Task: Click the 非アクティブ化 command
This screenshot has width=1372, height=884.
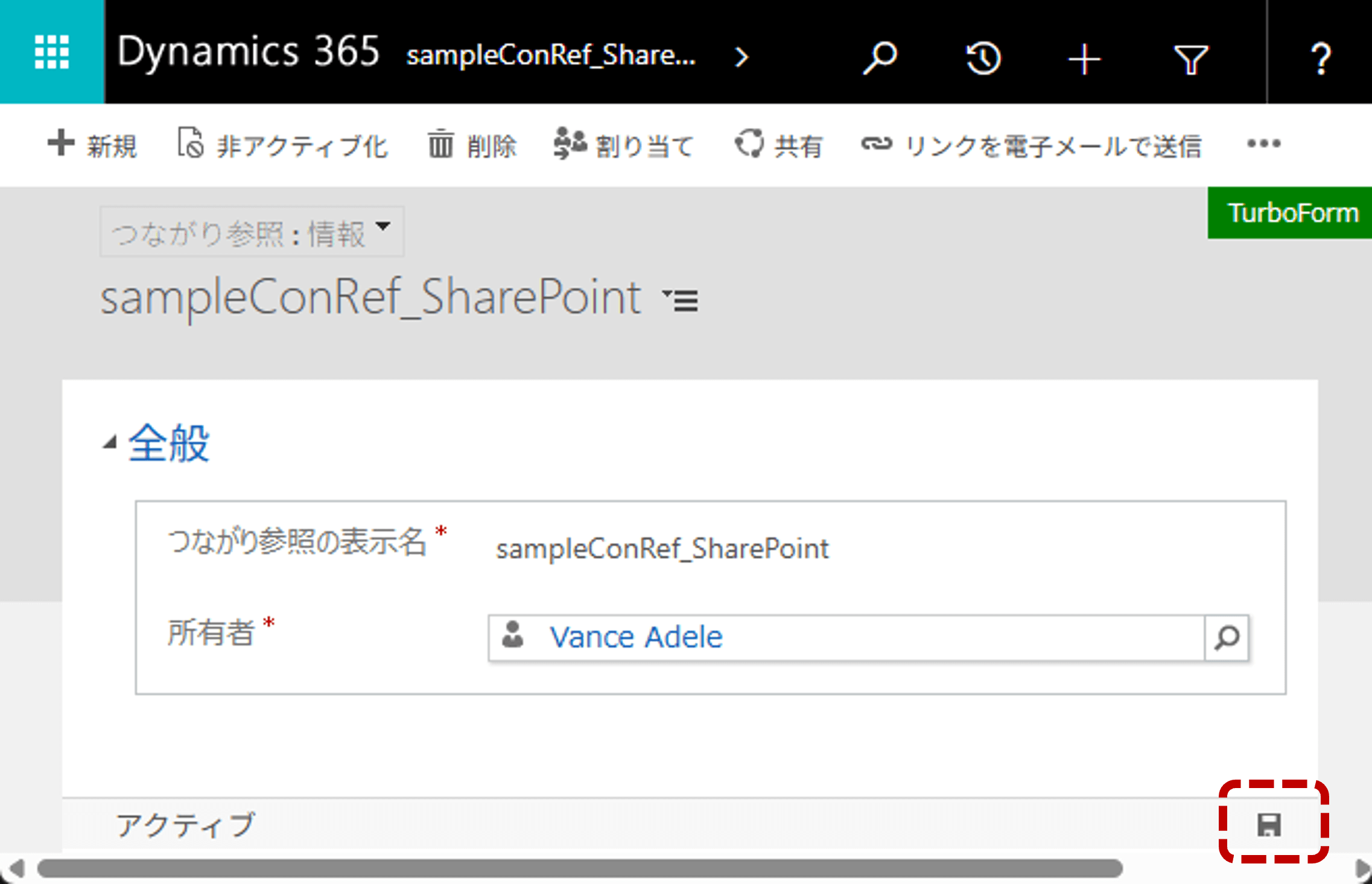Action: coord(283,145)
